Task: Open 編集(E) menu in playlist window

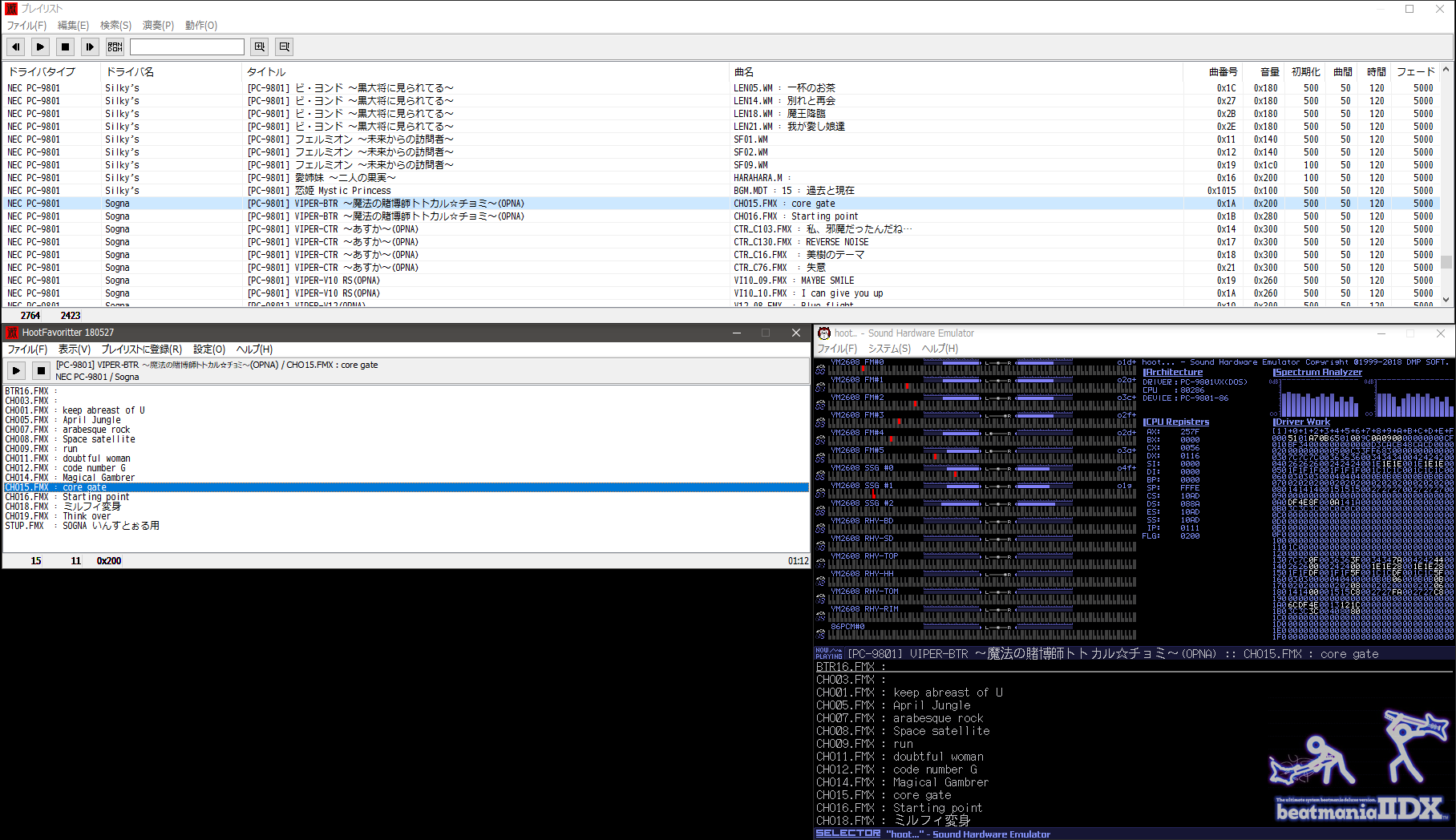Action: point(73,26)
